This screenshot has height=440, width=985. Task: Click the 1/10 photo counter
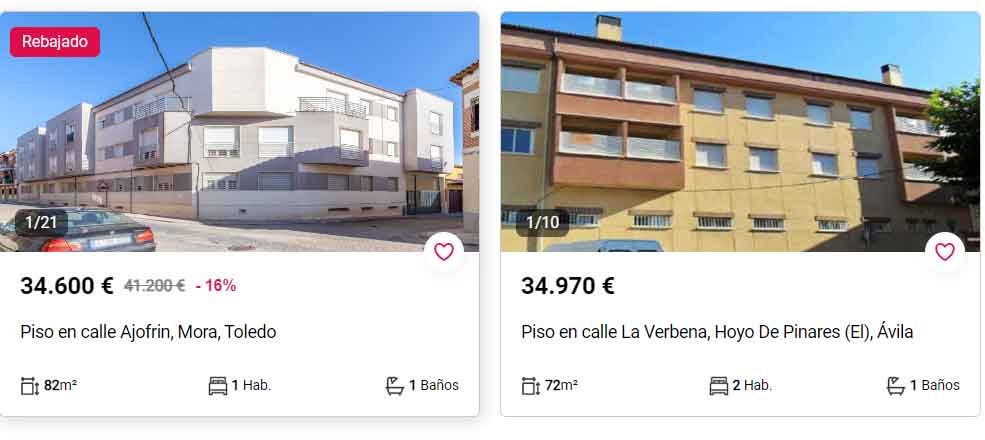click(542, 223)
